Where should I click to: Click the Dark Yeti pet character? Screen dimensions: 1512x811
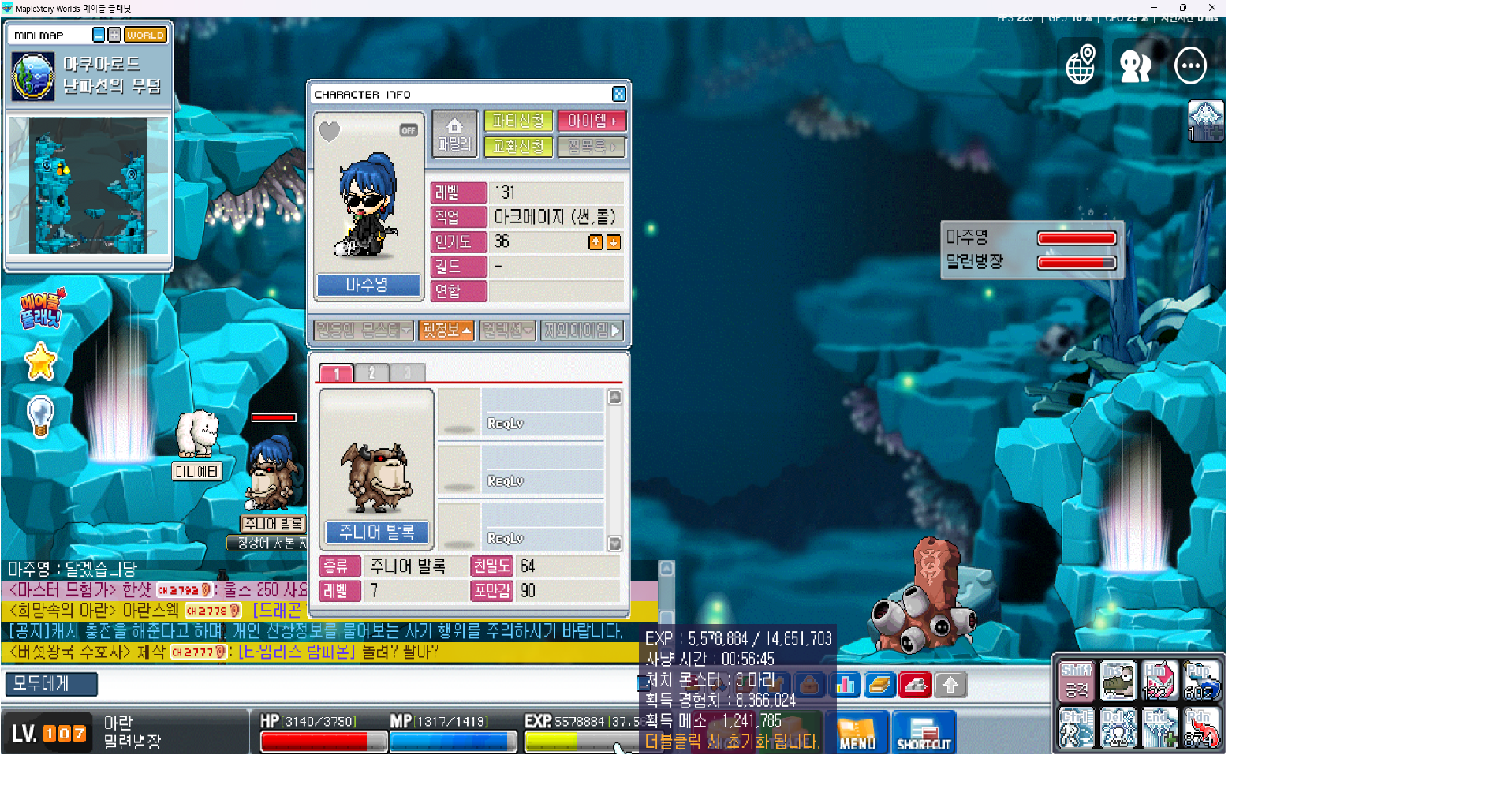point(198,434)
